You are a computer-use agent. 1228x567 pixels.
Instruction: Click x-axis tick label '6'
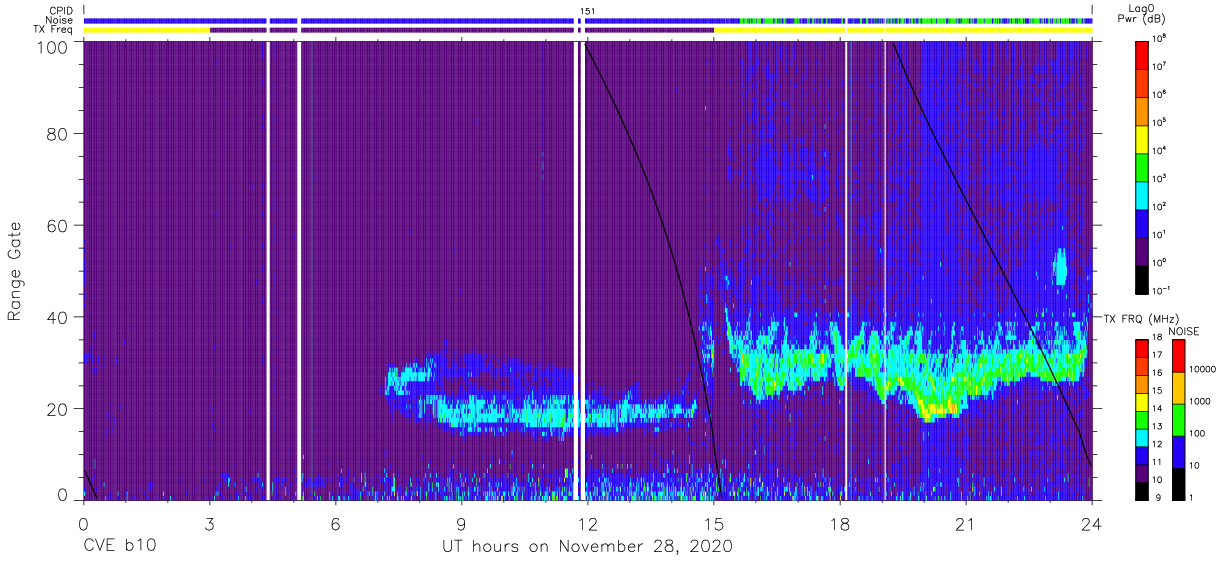click(x=335, y=523)
